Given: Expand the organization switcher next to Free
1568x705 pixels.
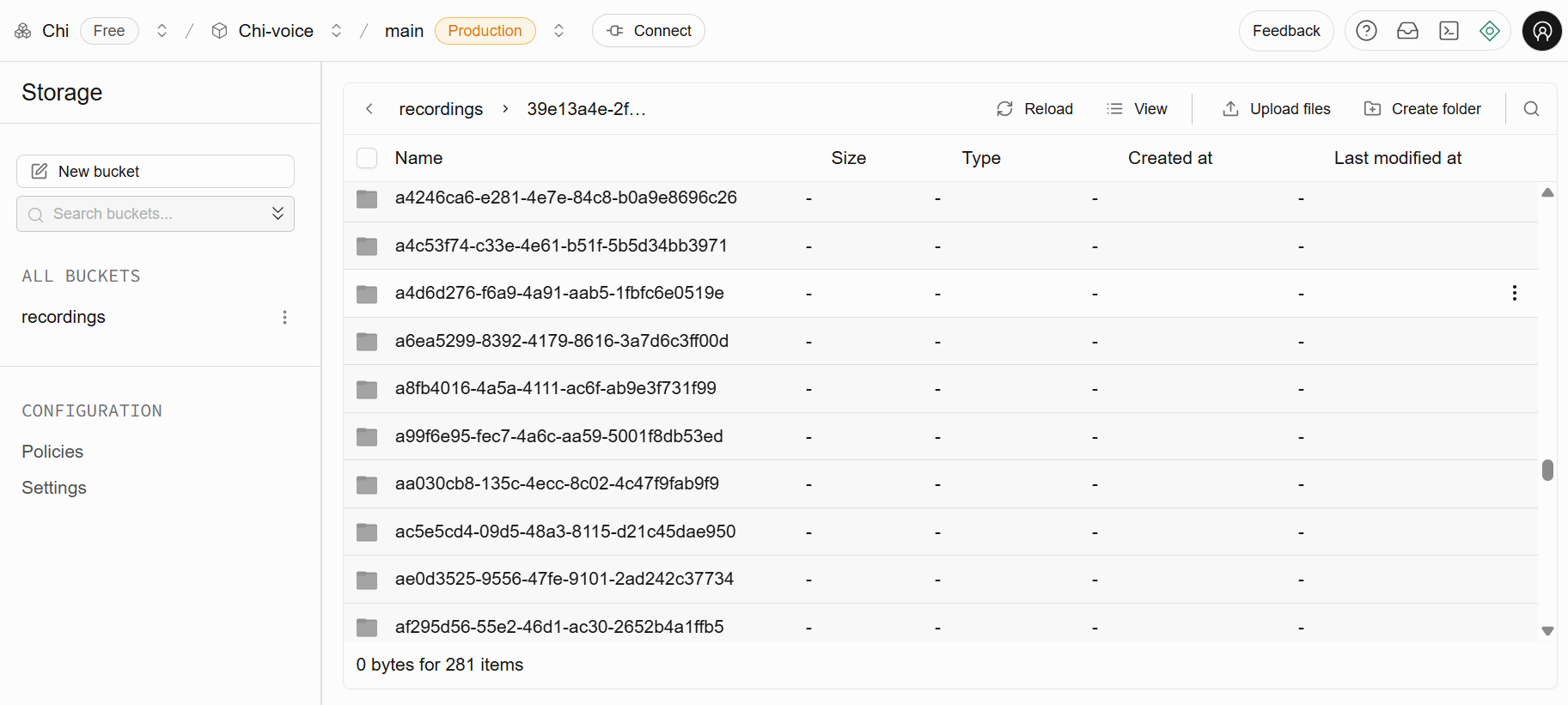Looking at the screenshot, I should [162, 31].
